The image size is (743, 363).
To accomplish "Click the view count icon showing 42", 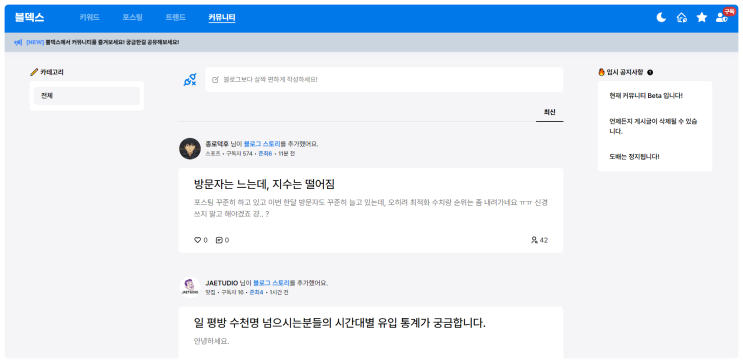I will [x=535, y=240].
